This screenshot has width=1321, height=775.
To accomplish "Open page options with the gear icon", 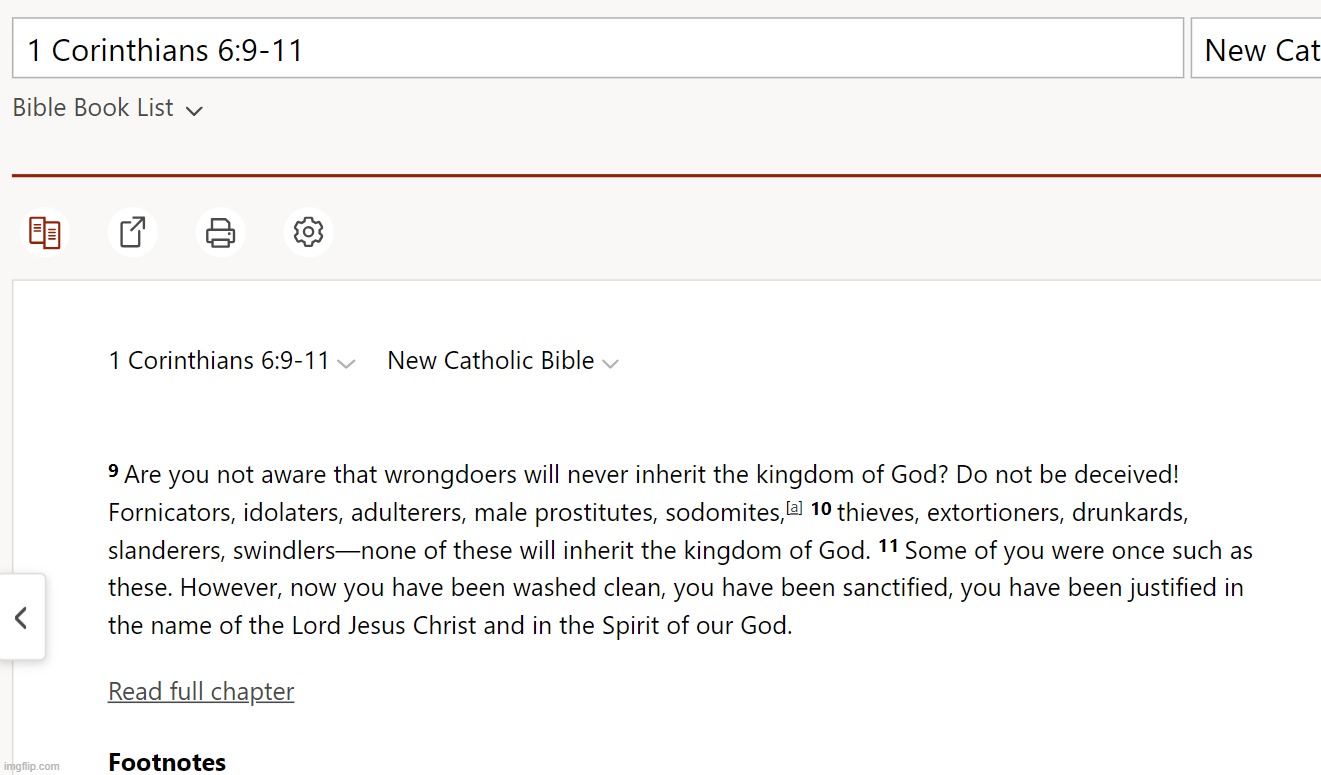I will (x=308, y=232).
